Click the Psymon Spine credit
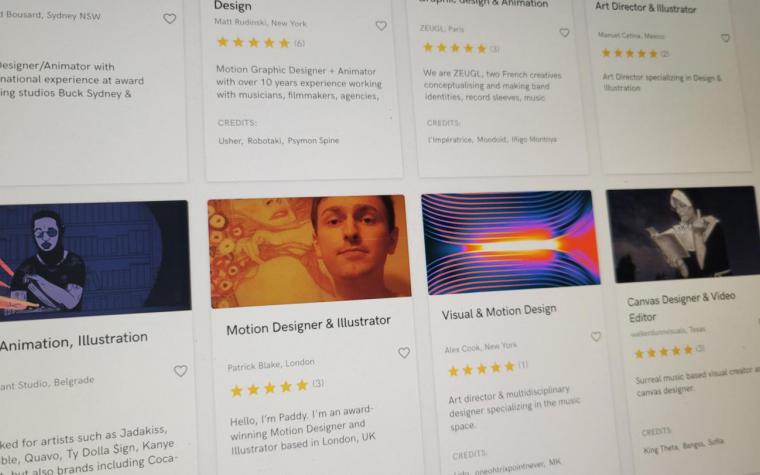Screen dimensions: 760x475 [x=313, y=141]
